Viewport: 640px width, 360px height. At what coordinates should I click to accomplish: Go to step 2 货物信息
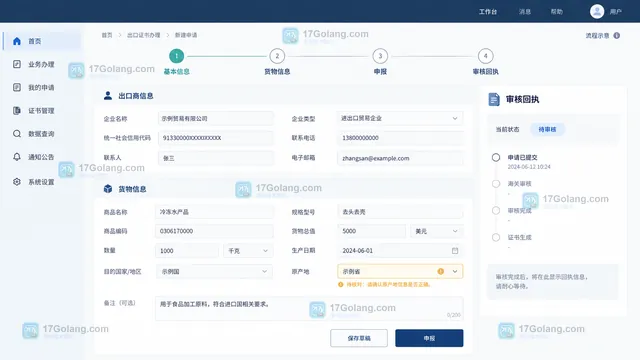click(x=277, y=56)
